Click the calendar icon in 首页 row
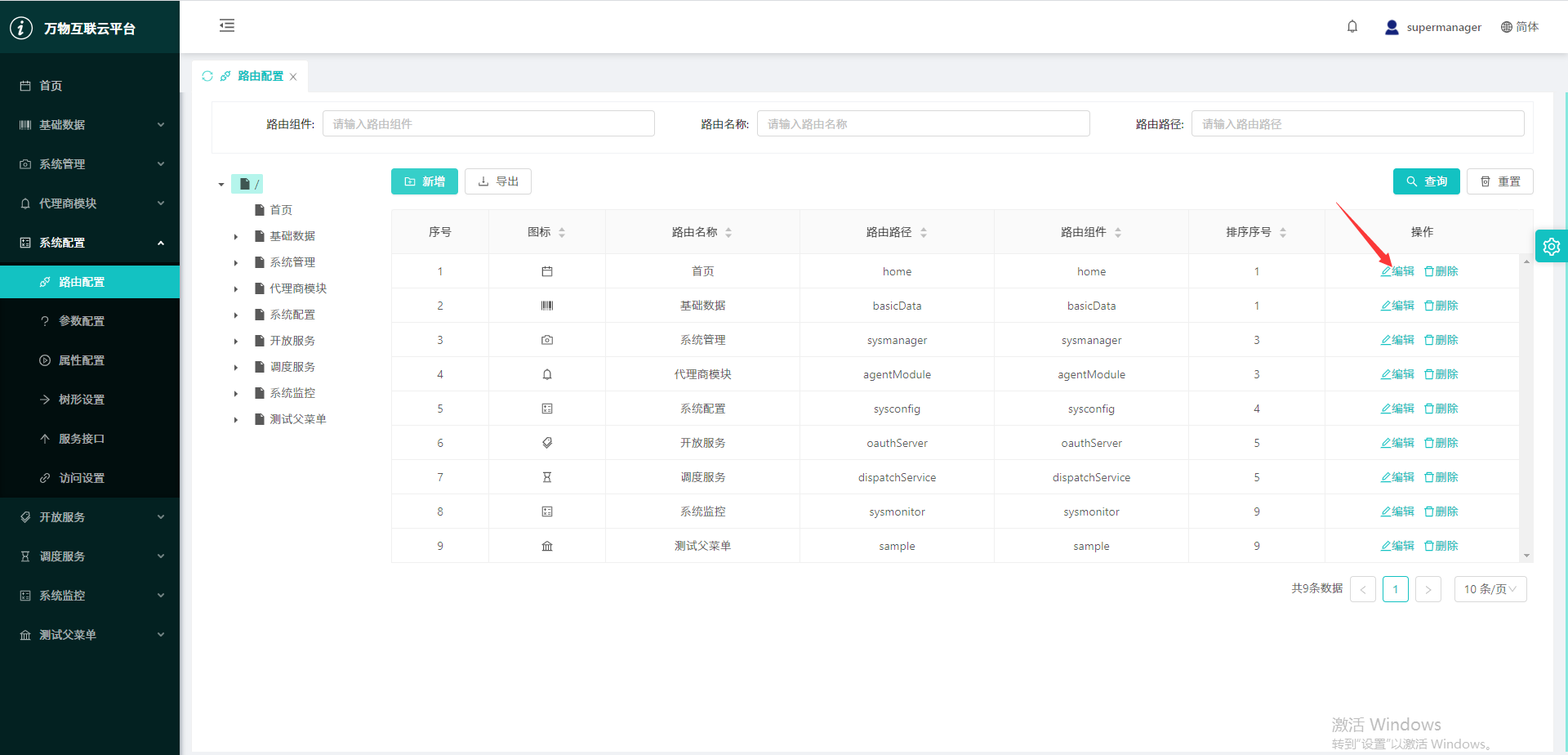The width and height of the screenshot is (1568, 755). (547, 271)
